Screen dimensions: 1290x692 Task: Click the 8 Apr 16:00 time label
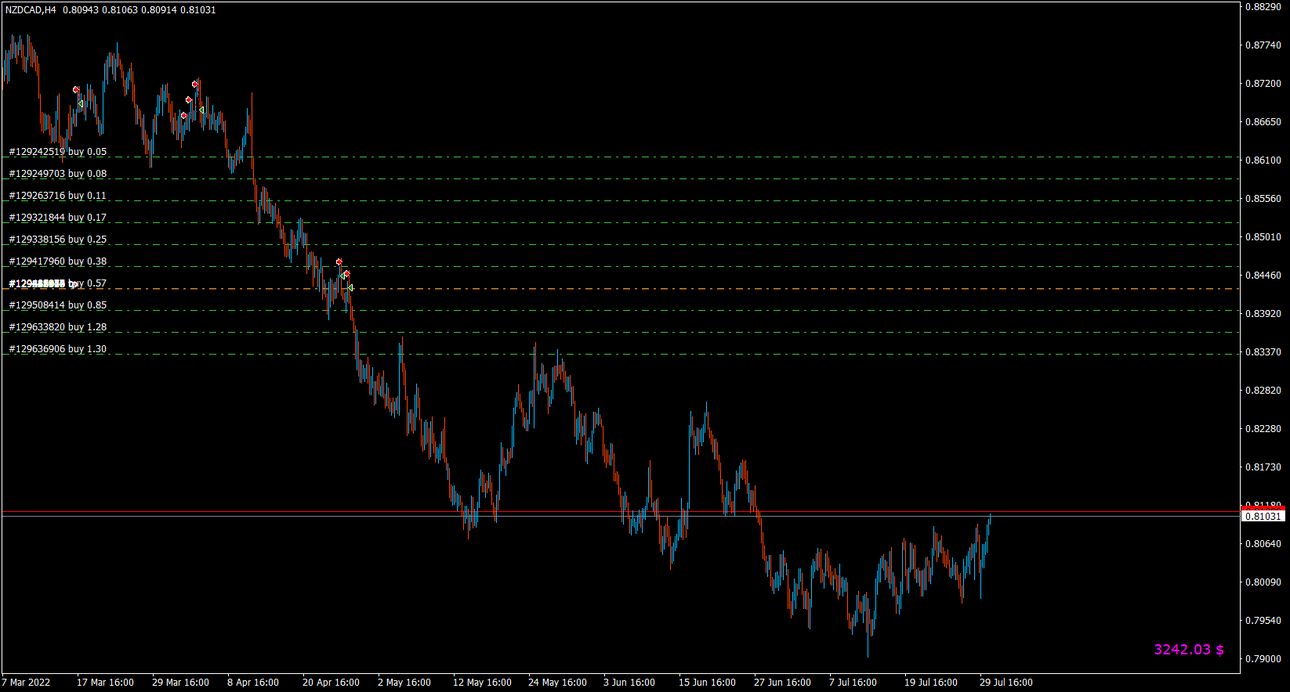(253, 683)
